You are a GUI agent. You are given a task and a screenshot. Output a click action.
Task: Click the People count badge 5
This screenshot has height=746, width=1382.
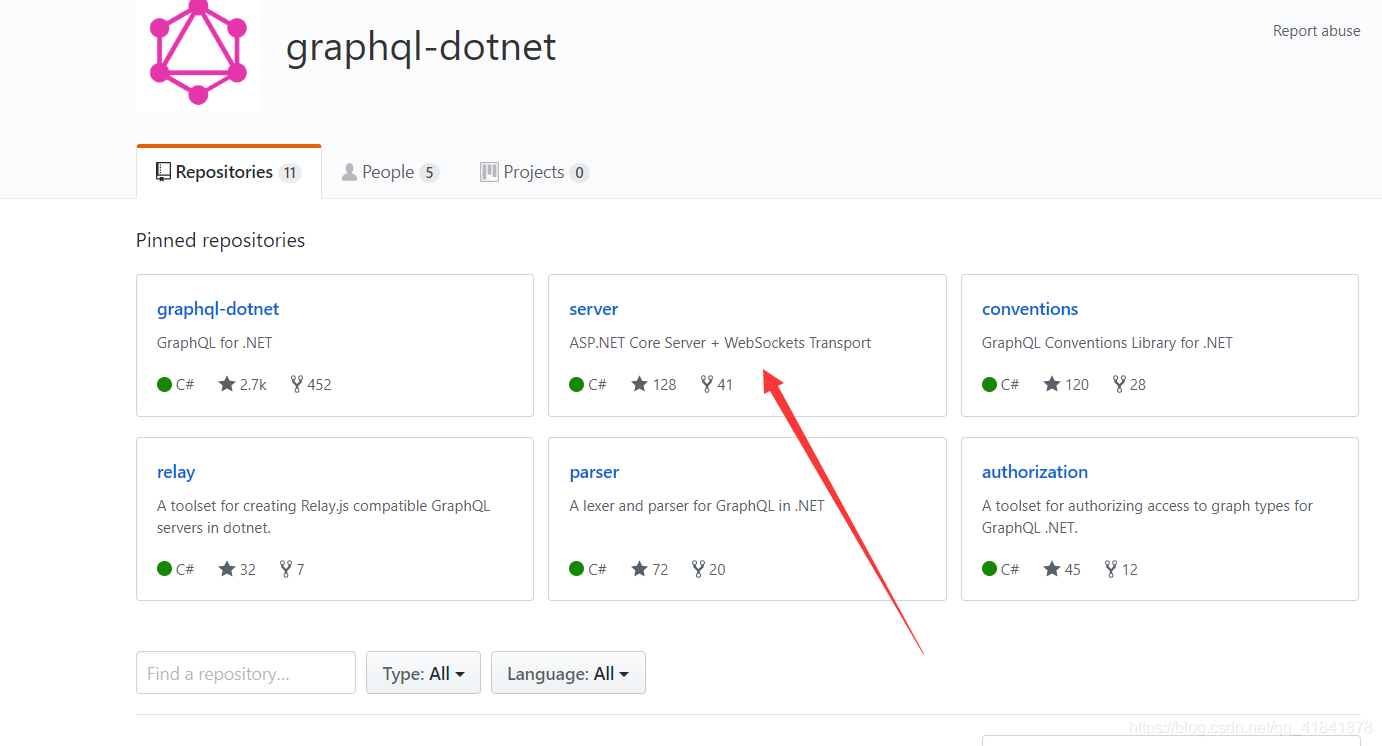point(429,173)
